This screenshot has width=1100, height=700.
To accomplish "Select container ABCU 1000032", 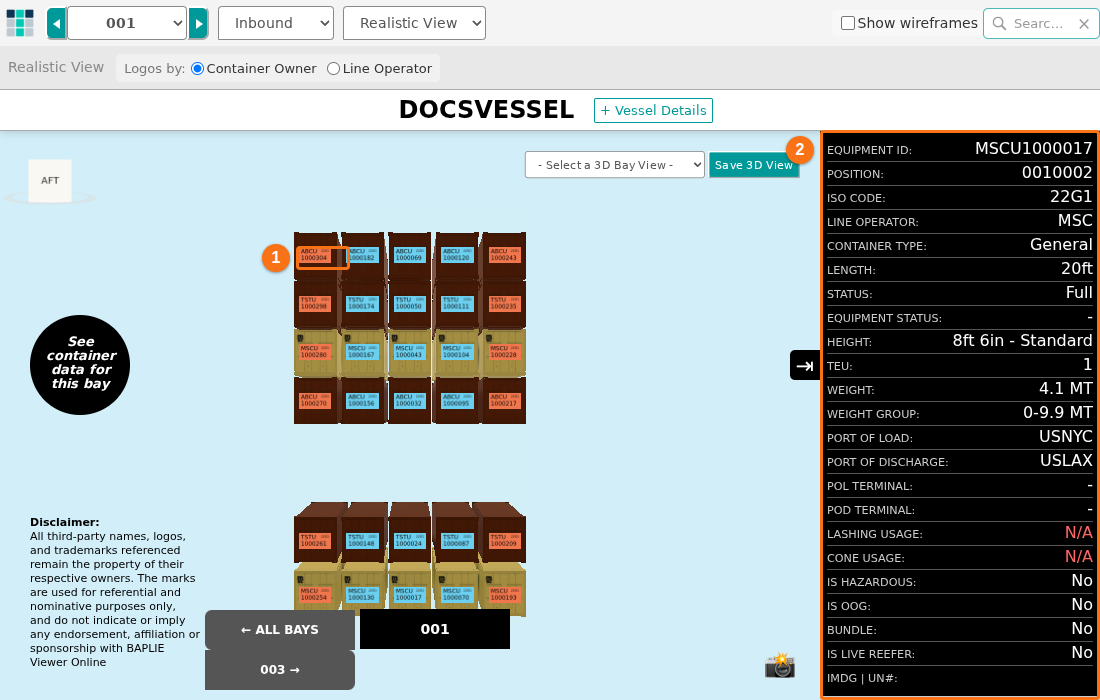I will point(409,400).
